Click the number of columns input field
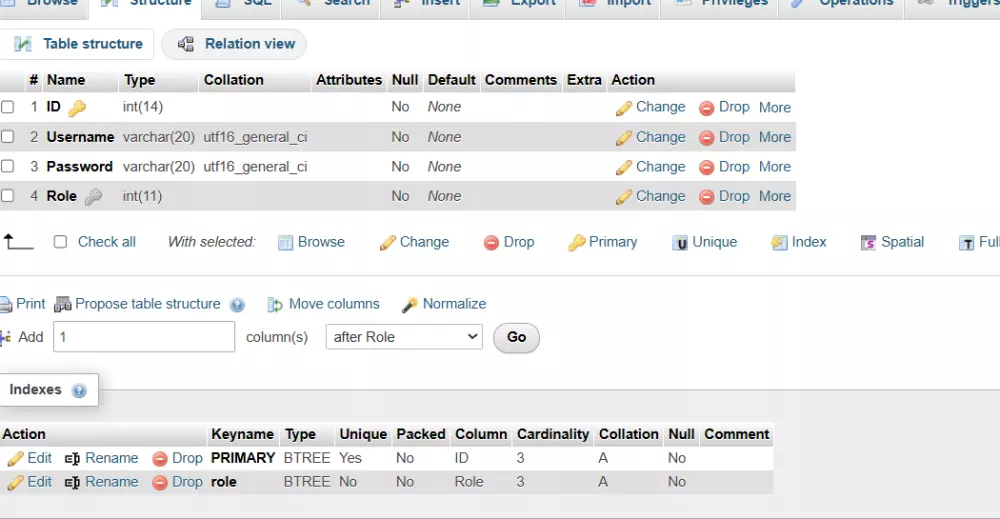Viewport: 1000px width, 519px height. 144,337
